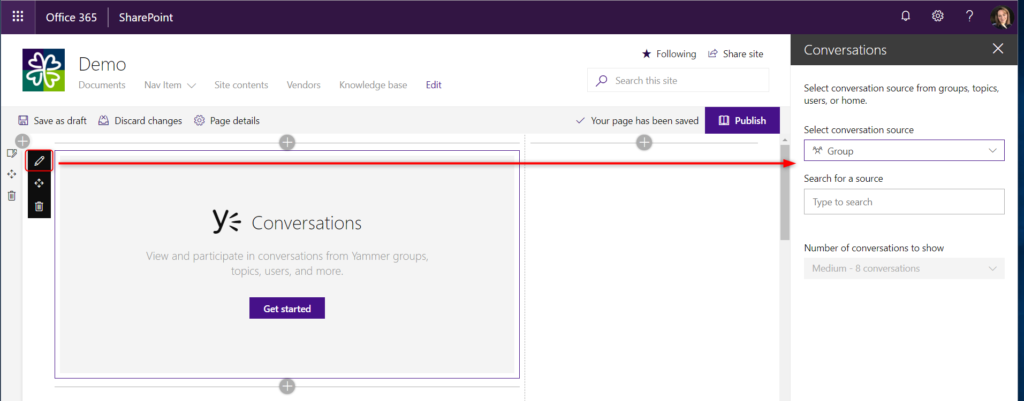Open the help question mark

tap(970, 17)
